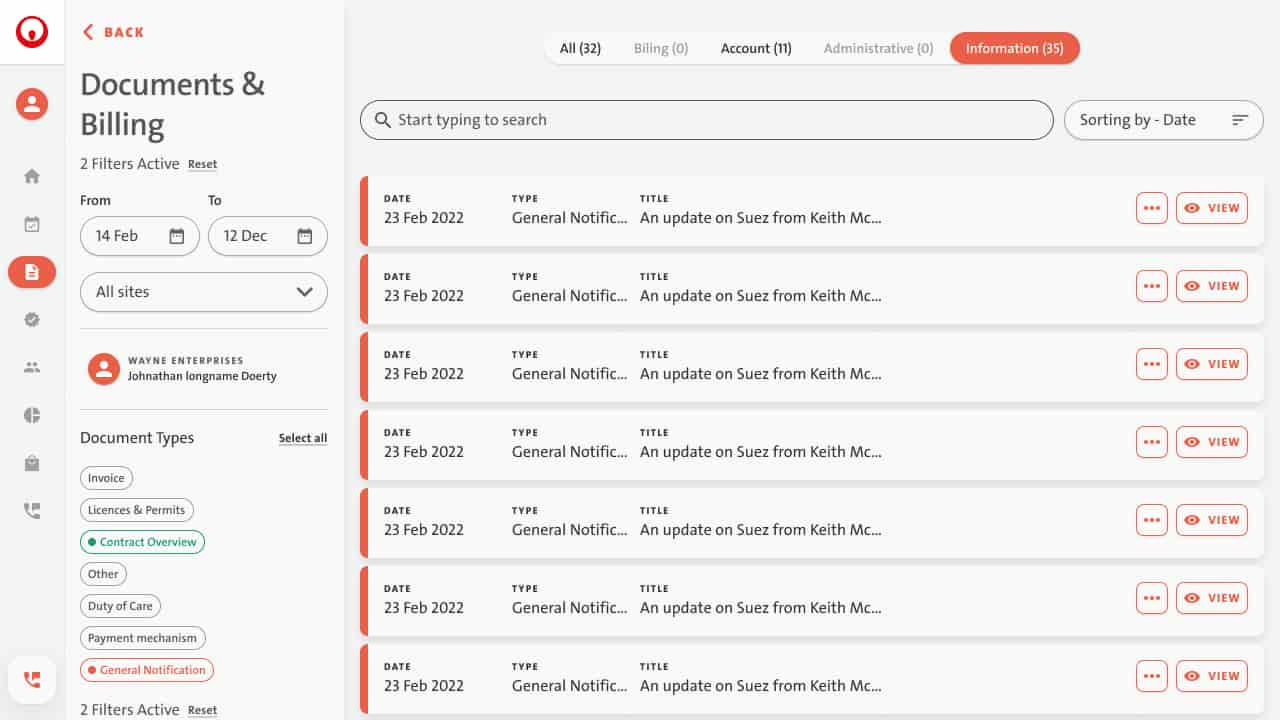The height and width of the screenshot is (720, 1280).
Task: Click the home icon in the sidebar
Action: (x=32, y=176)
